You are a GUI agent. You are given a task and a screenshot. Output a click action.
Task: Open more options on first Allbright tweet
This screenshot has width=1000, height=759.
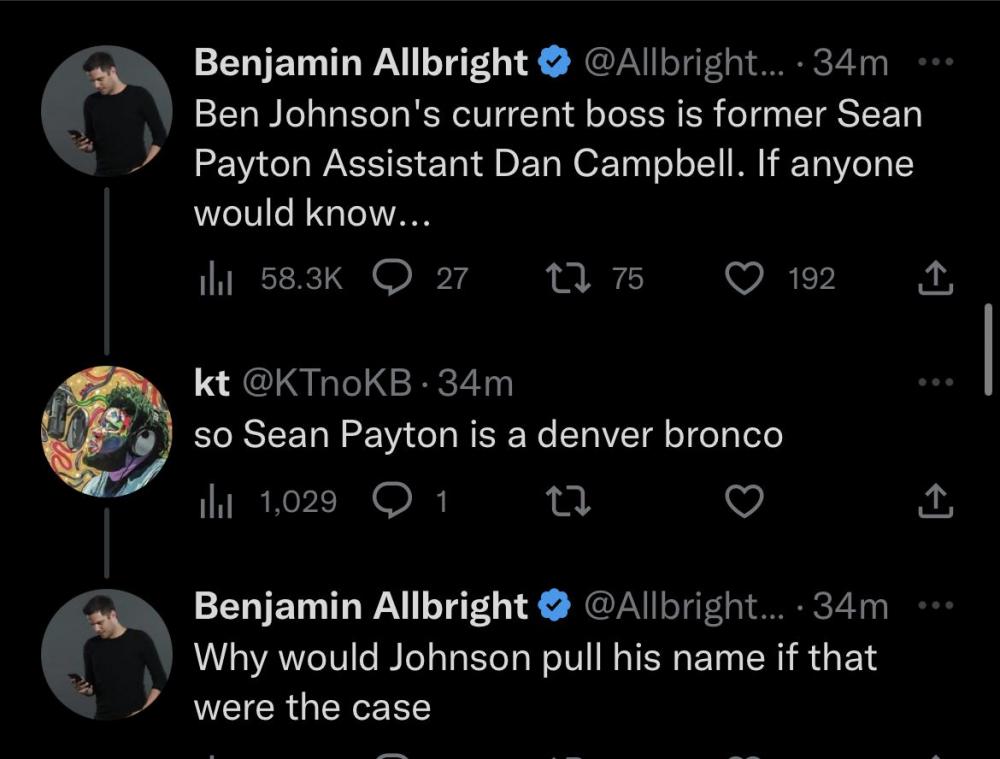(x=935, y=62)
